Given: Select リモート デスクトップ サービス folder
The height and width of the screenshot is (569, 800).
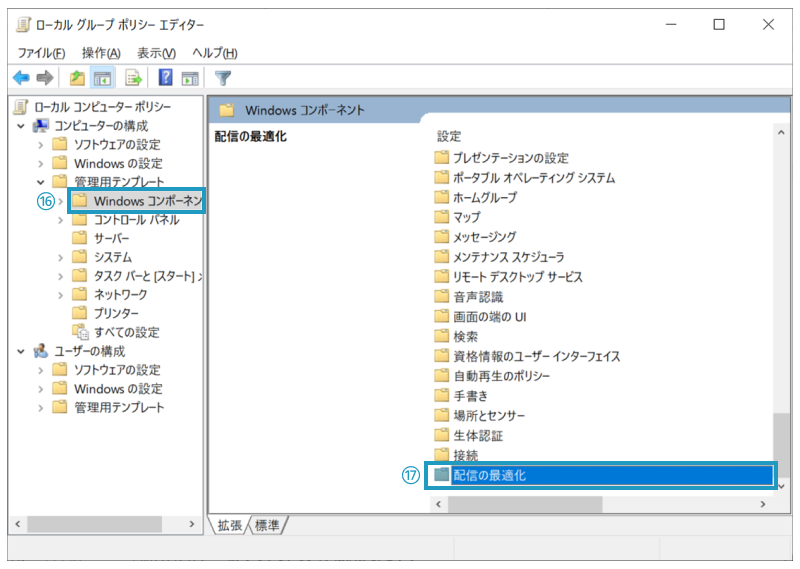Looking at the screenshot, I should [x=518, y=277].
